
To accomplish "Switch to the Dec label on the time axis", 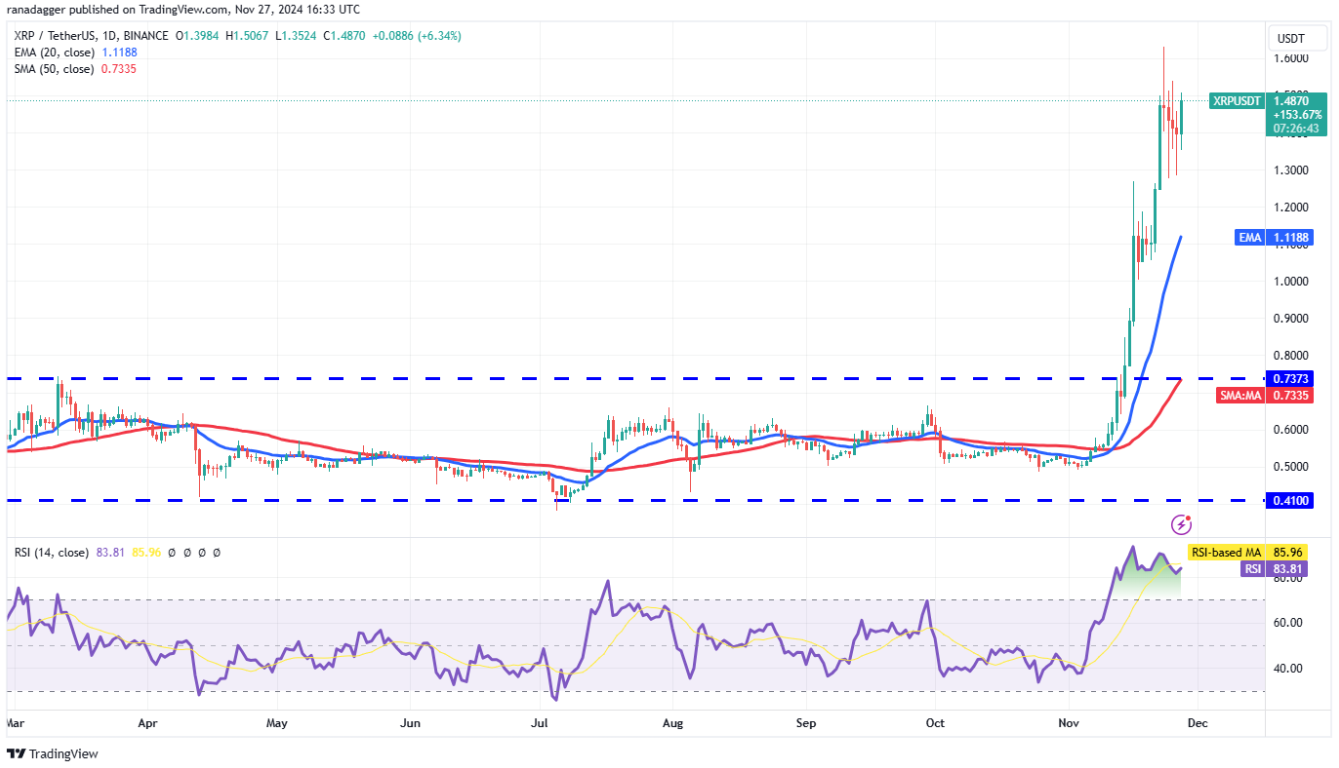I will 1198,722.
